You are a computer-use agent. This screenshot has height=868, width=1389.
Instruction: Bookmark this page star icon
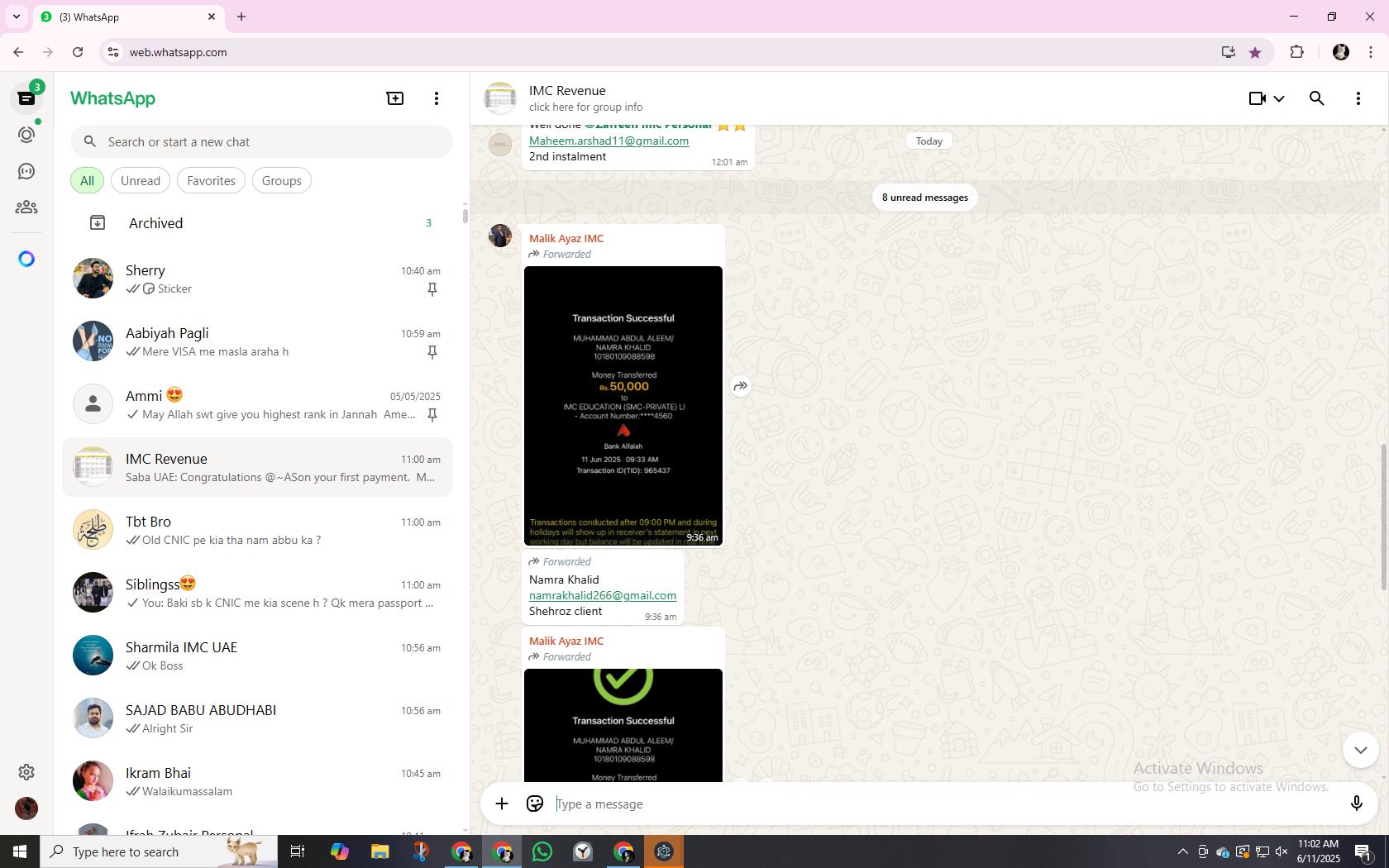pyautogui.click(x=1255, y=52)
